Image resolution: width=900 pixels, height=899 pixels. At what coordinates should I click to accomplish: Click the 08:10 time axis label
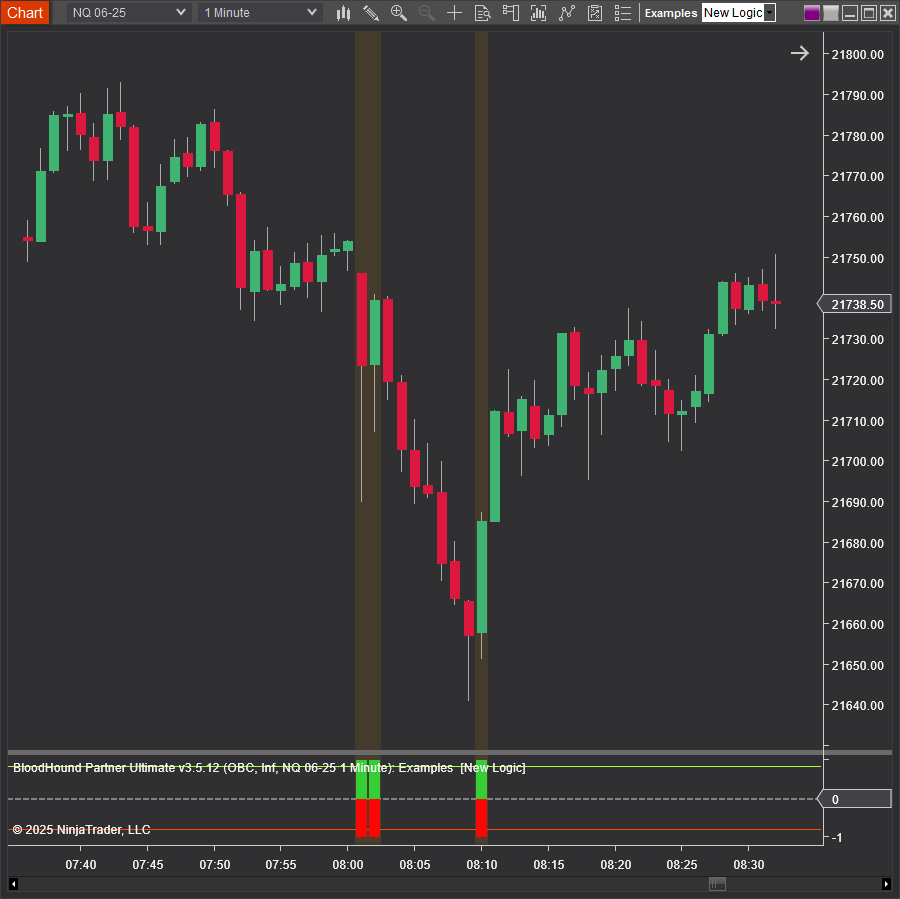tap(482, 865)
